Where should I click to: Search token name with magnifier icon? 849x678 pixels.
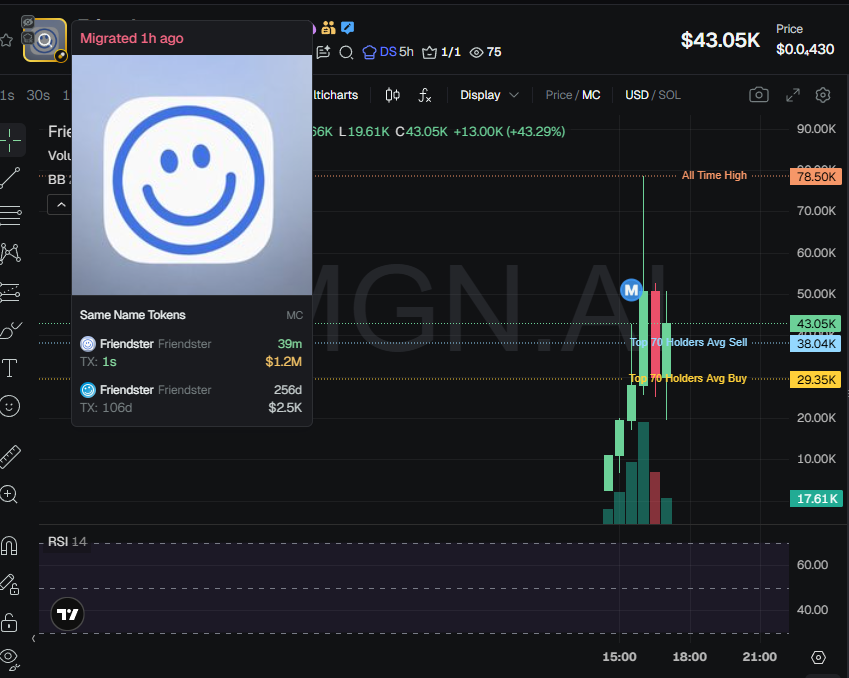pos(346,53)
